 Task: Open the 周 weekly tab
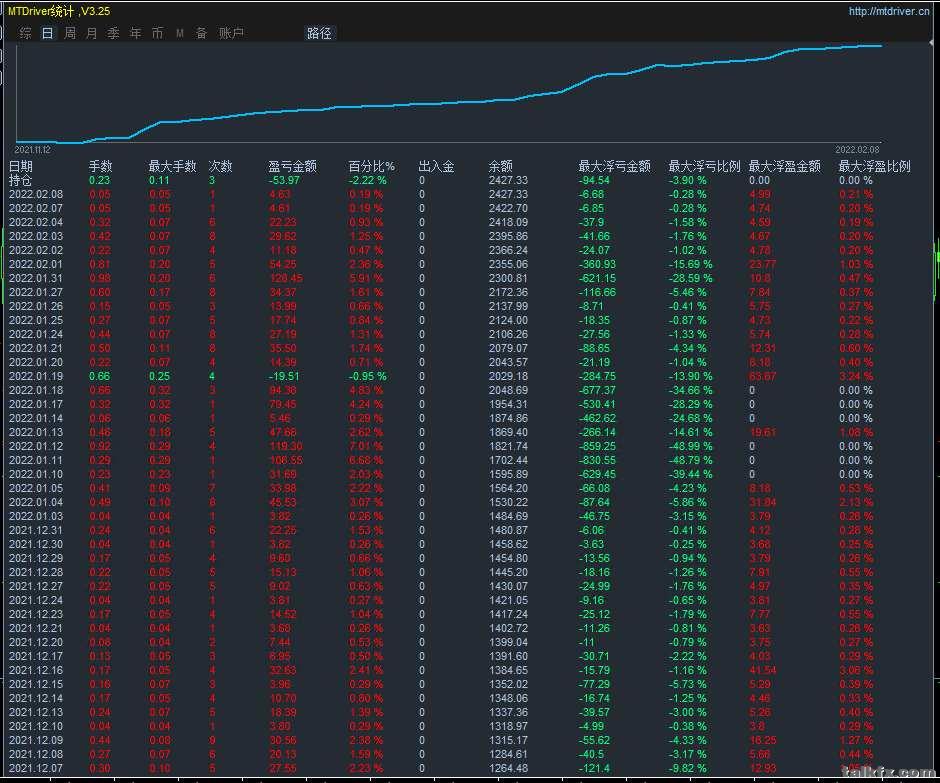(x=70, y=33)
